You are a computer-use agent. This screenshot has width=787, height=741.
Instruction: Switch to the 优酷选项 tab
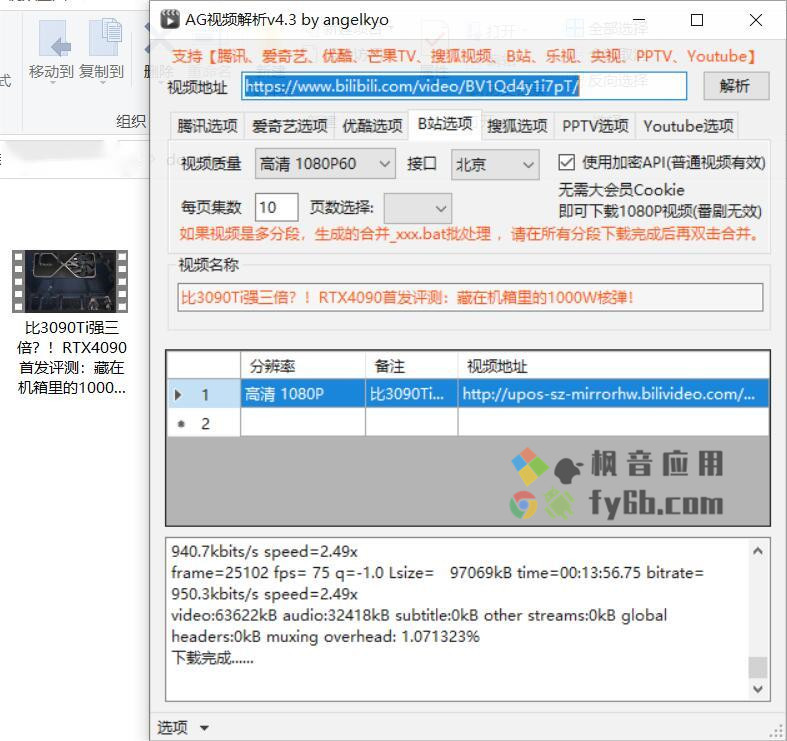point(372,126)
